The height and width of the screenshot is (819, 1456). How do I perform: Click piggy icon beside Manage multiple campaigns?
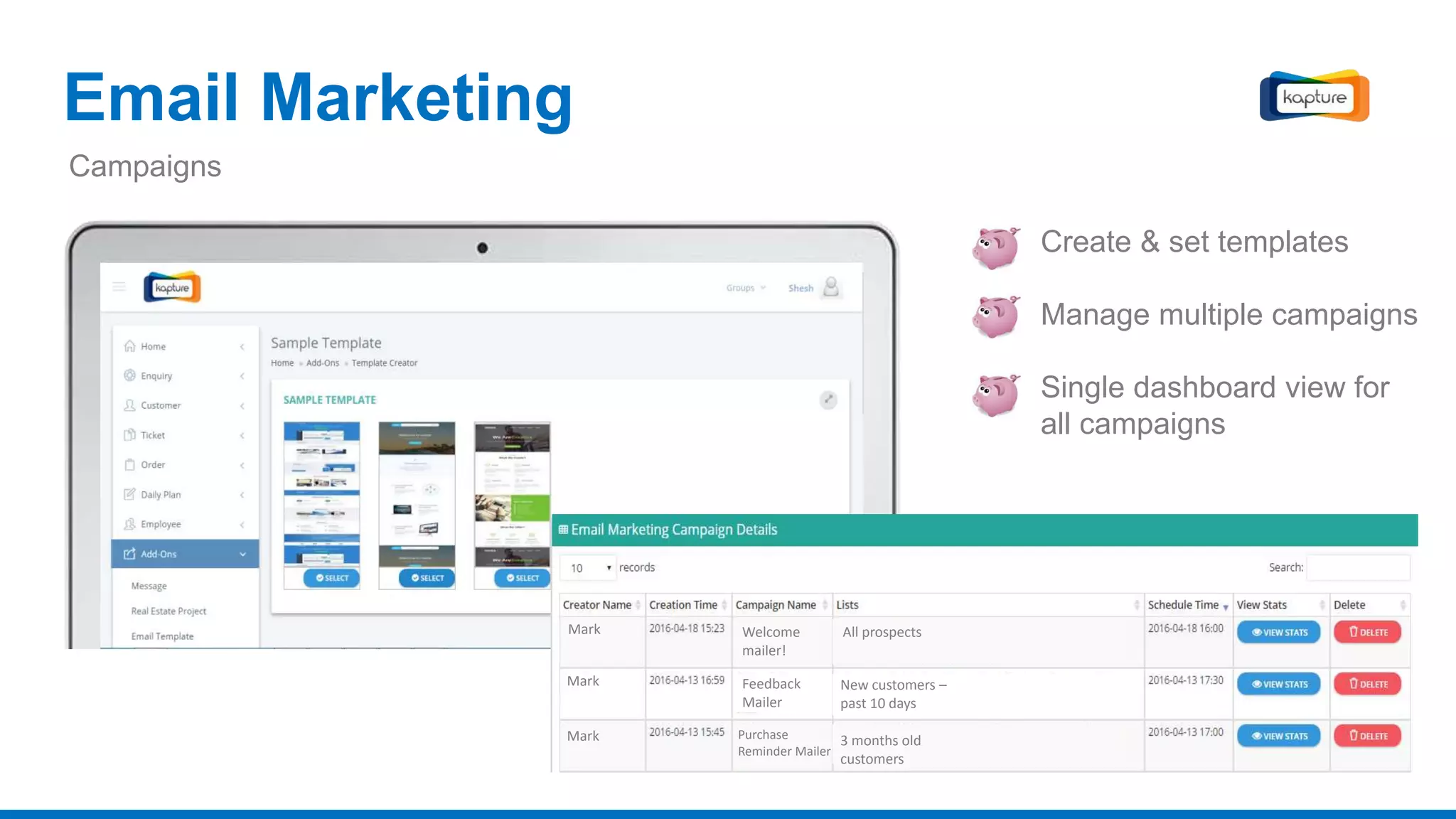[996, 316]
